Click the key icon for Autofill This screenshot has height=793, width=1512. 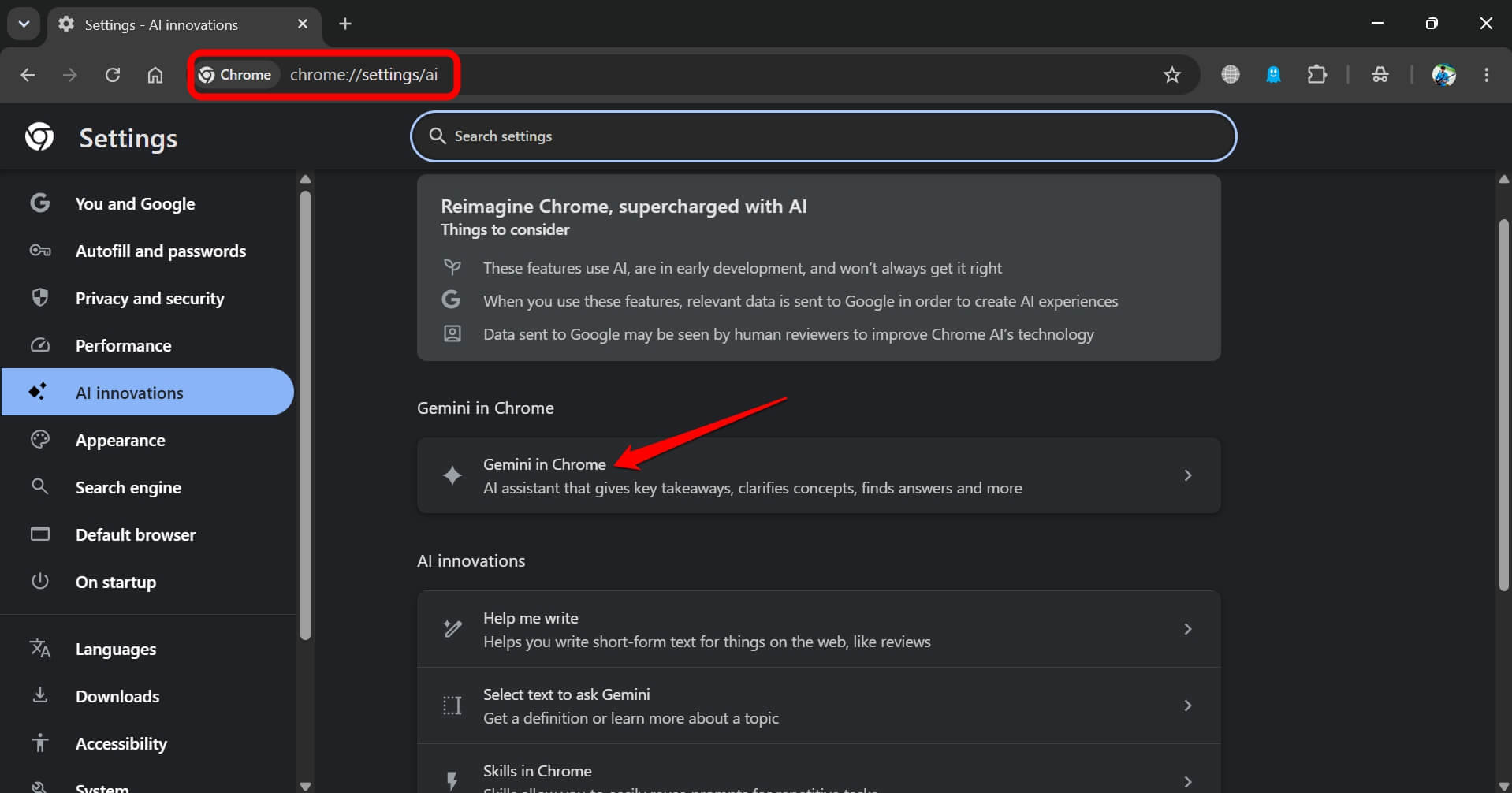pyautogui.click(x=40, y=251)
